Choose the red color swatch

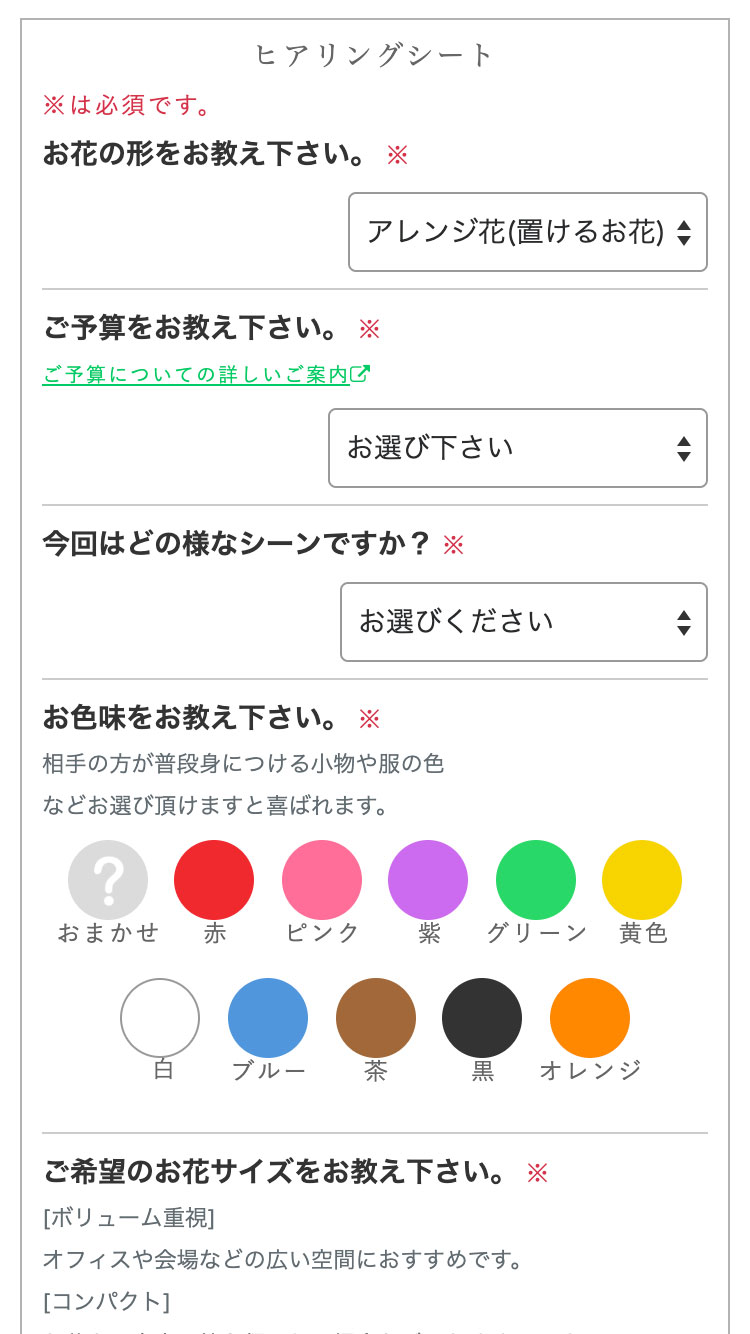tap(214, 880)
